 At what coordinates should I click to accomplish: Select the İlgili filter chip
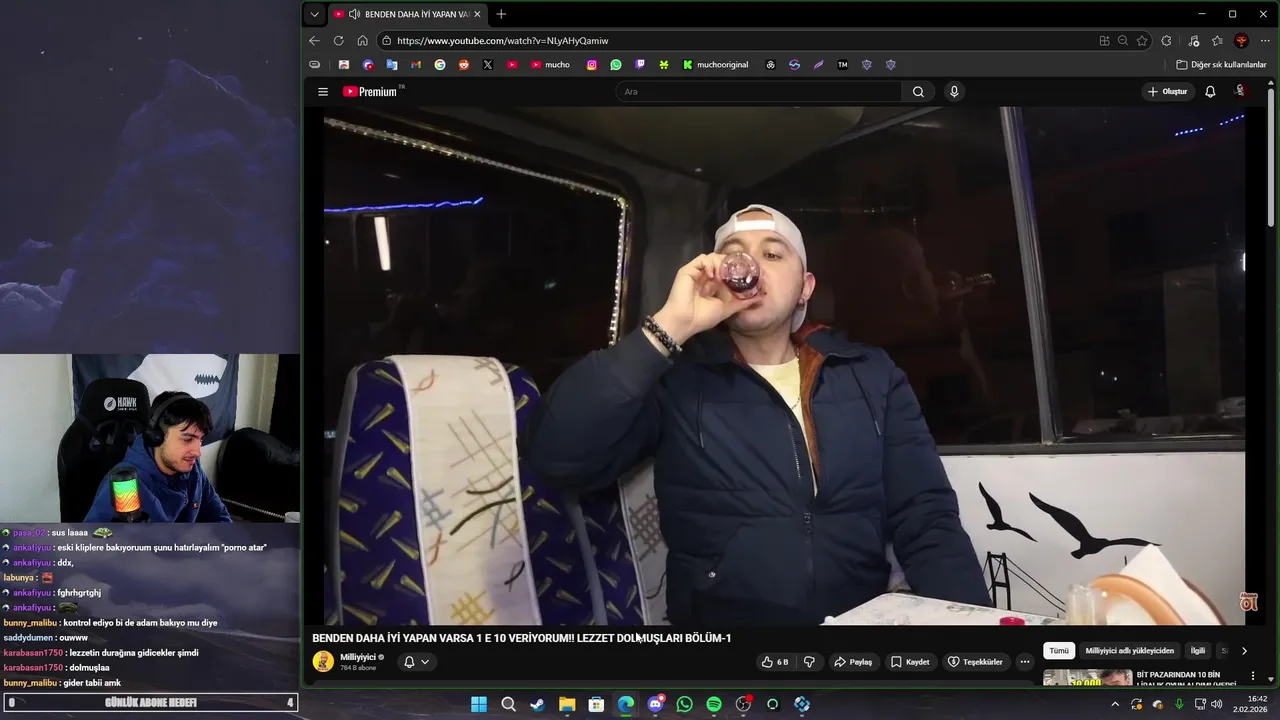pyautogui.click(x=1198, y=651)
